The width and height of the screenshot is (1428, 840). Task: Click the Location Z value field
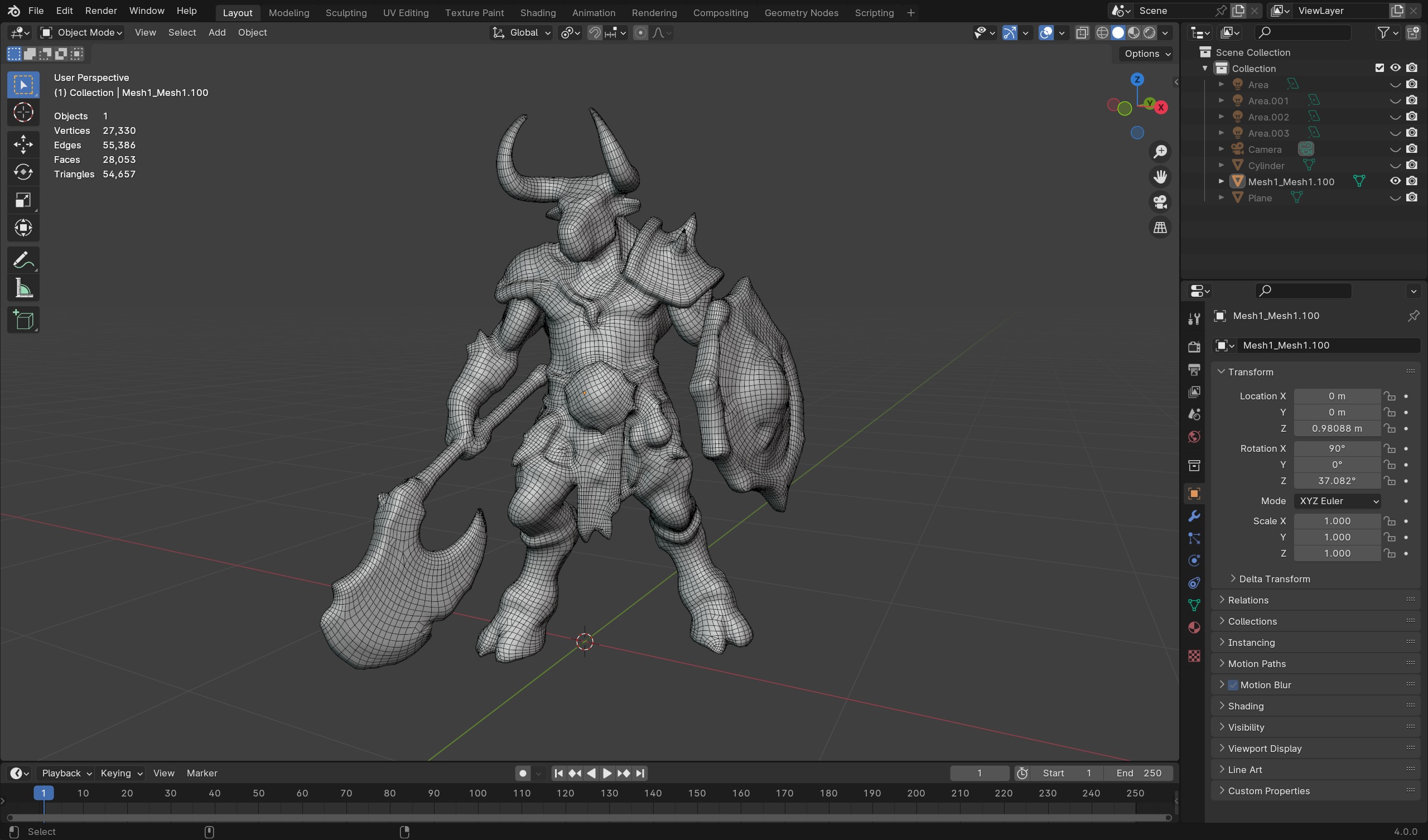(1337, 428)
